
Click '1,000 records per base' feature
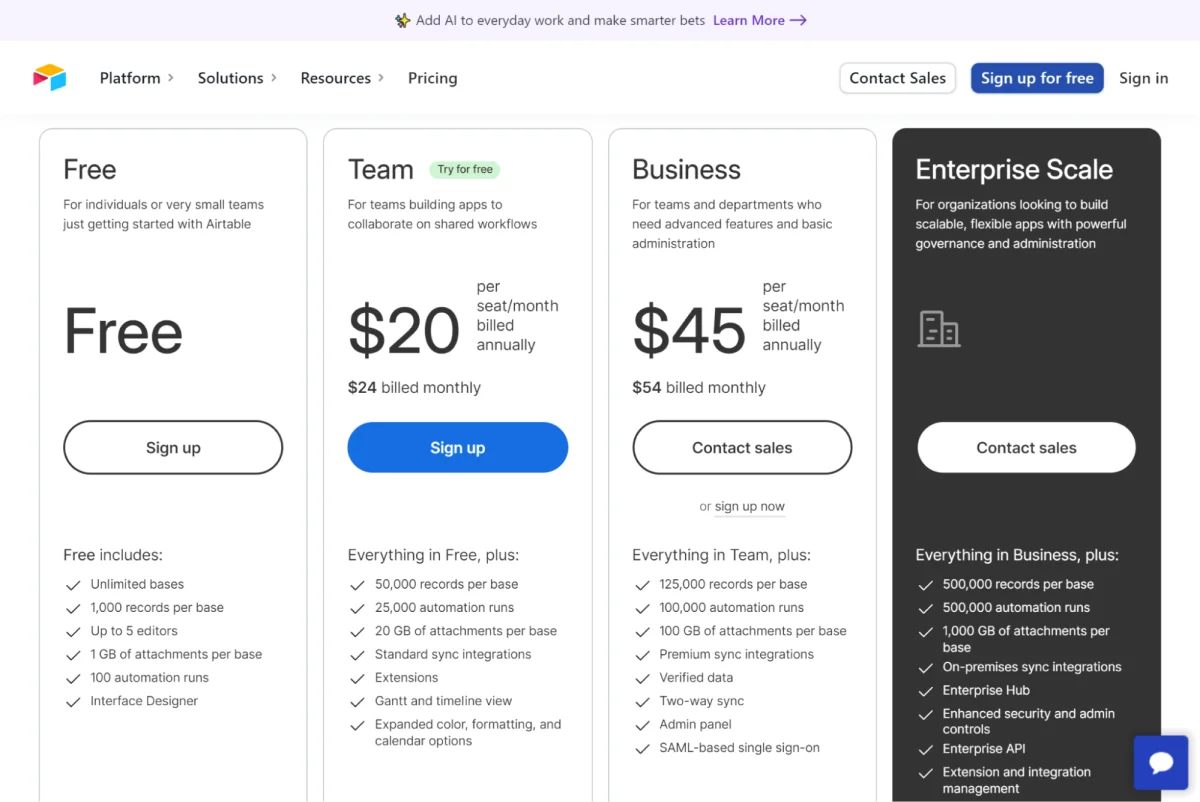(157, 608)
